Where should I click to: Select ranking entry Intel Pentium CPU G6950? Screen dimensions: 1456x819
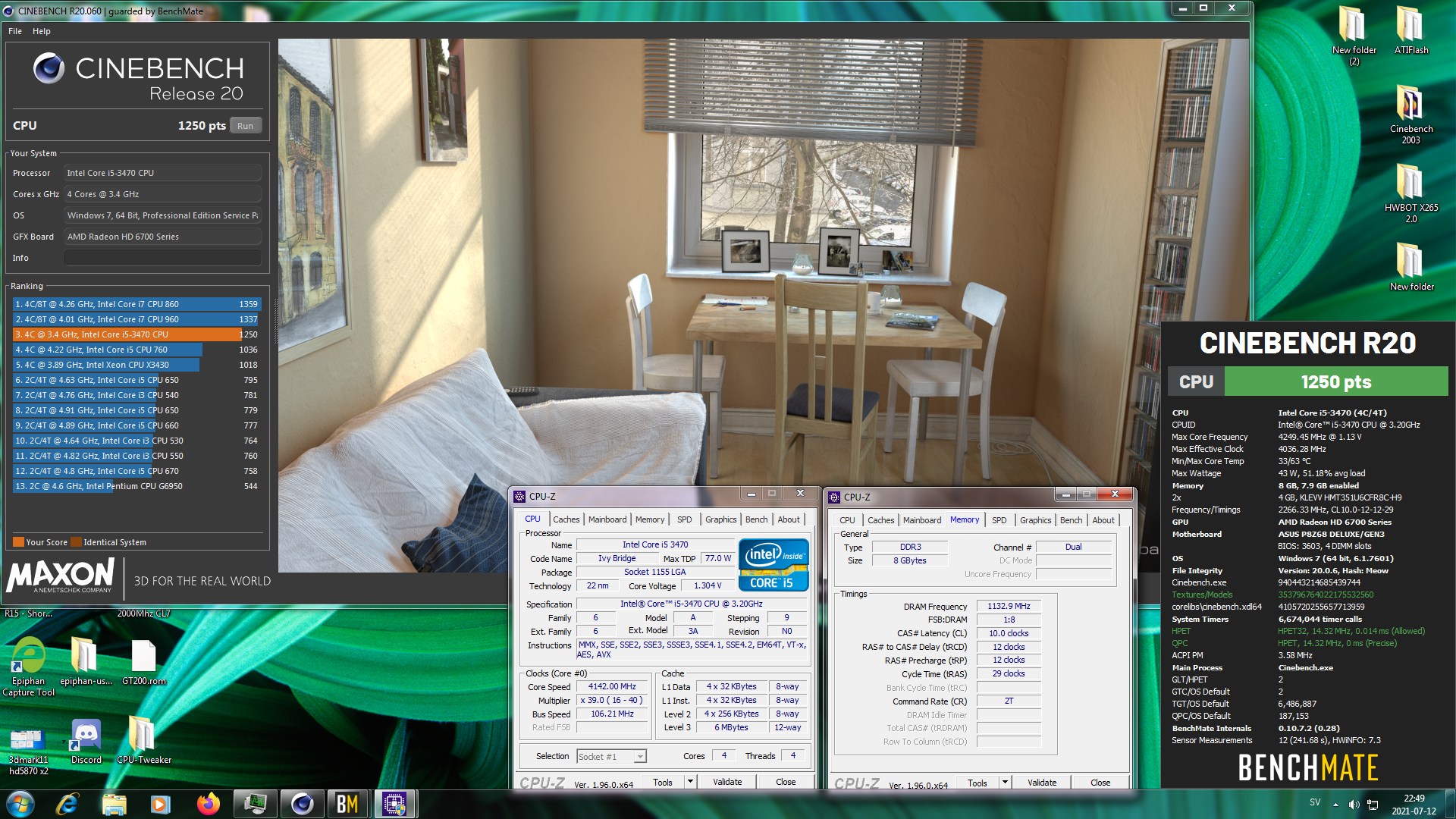pyautogui.click(x=136, y=486)
